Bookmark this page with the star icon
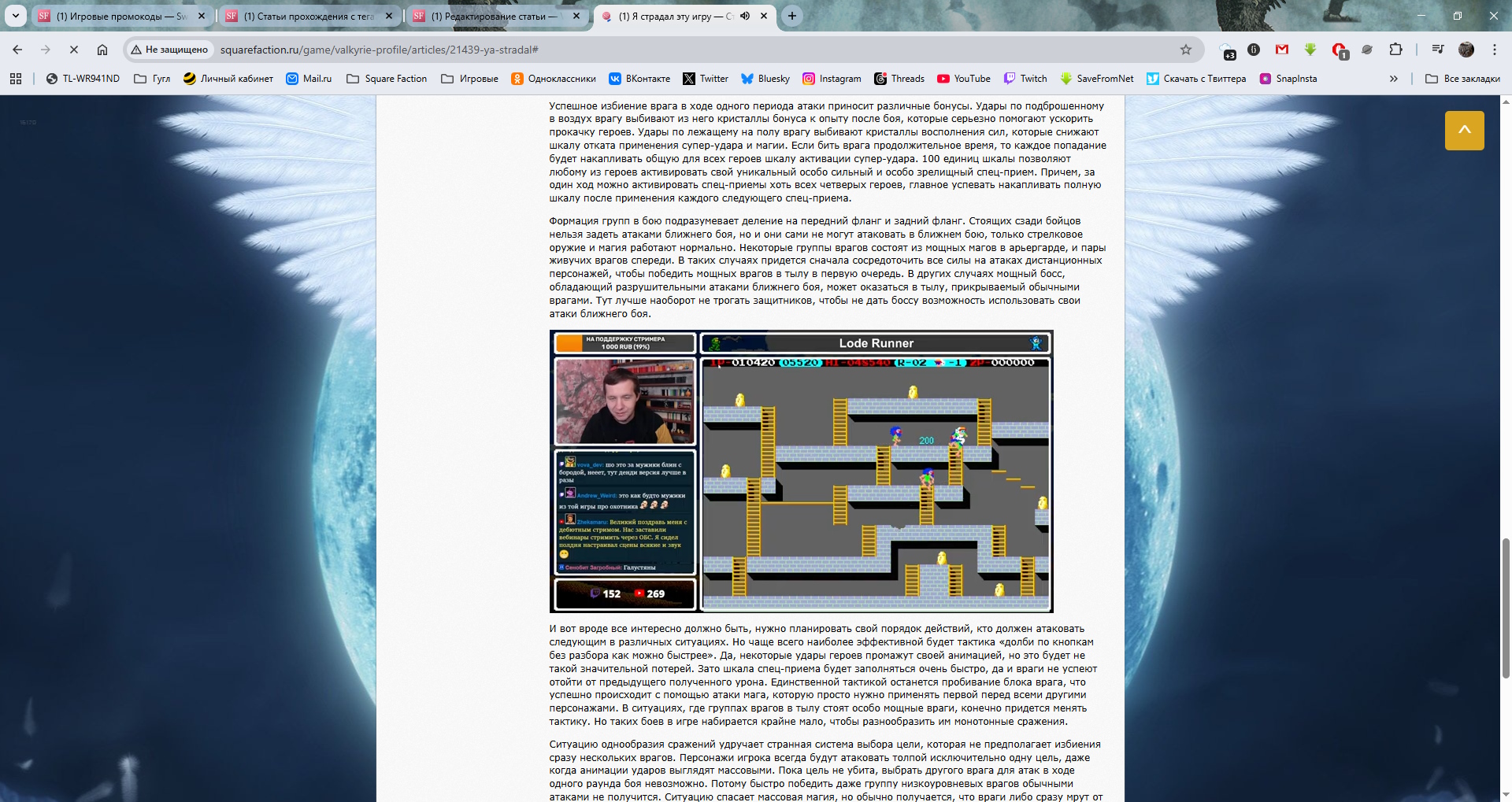1512x802 pixels. [x=1185, y=50]
